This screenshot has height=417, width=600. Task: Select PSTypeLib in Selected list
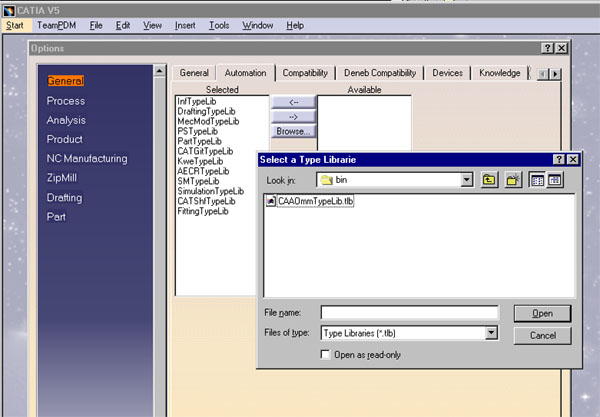coord(197,131)
